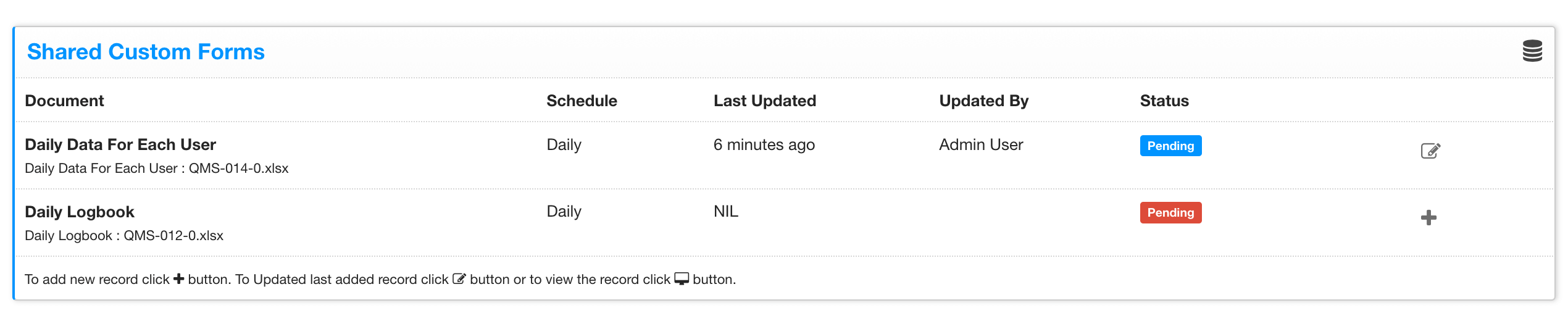The height and width of the screenshot is (321, 1568).
Task: Open the Shared Custom Forms heading
Action: coord(146,52)
